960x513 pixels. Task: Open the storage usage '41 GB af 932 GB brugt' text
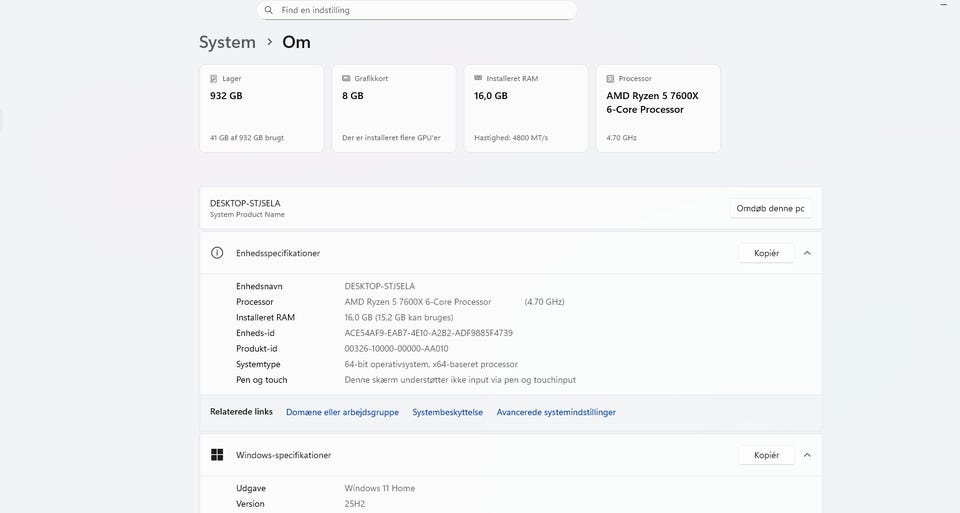(247, 137)
